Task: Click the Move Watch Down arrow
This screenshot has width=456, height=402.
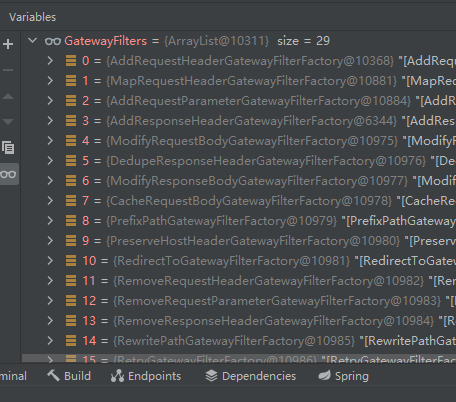Action: 8,122
